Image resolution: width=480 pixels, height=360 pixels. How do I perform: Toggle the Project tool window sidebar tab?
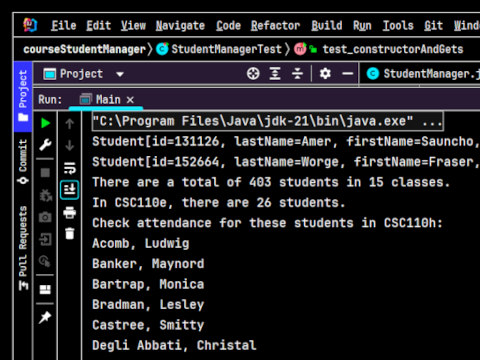click(x=23, y=96)
